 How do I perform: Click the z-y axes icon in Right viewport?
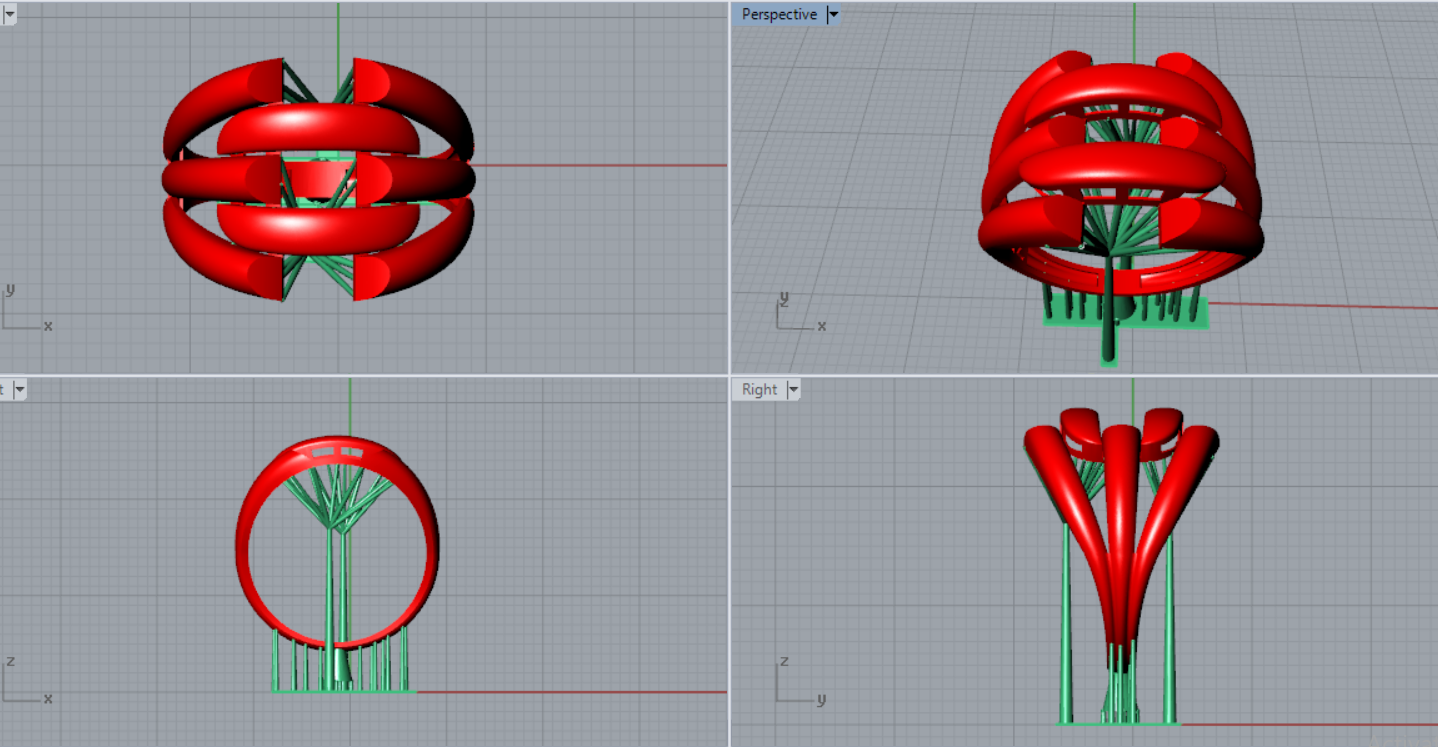pyautogui.click(x=799, y=682)
